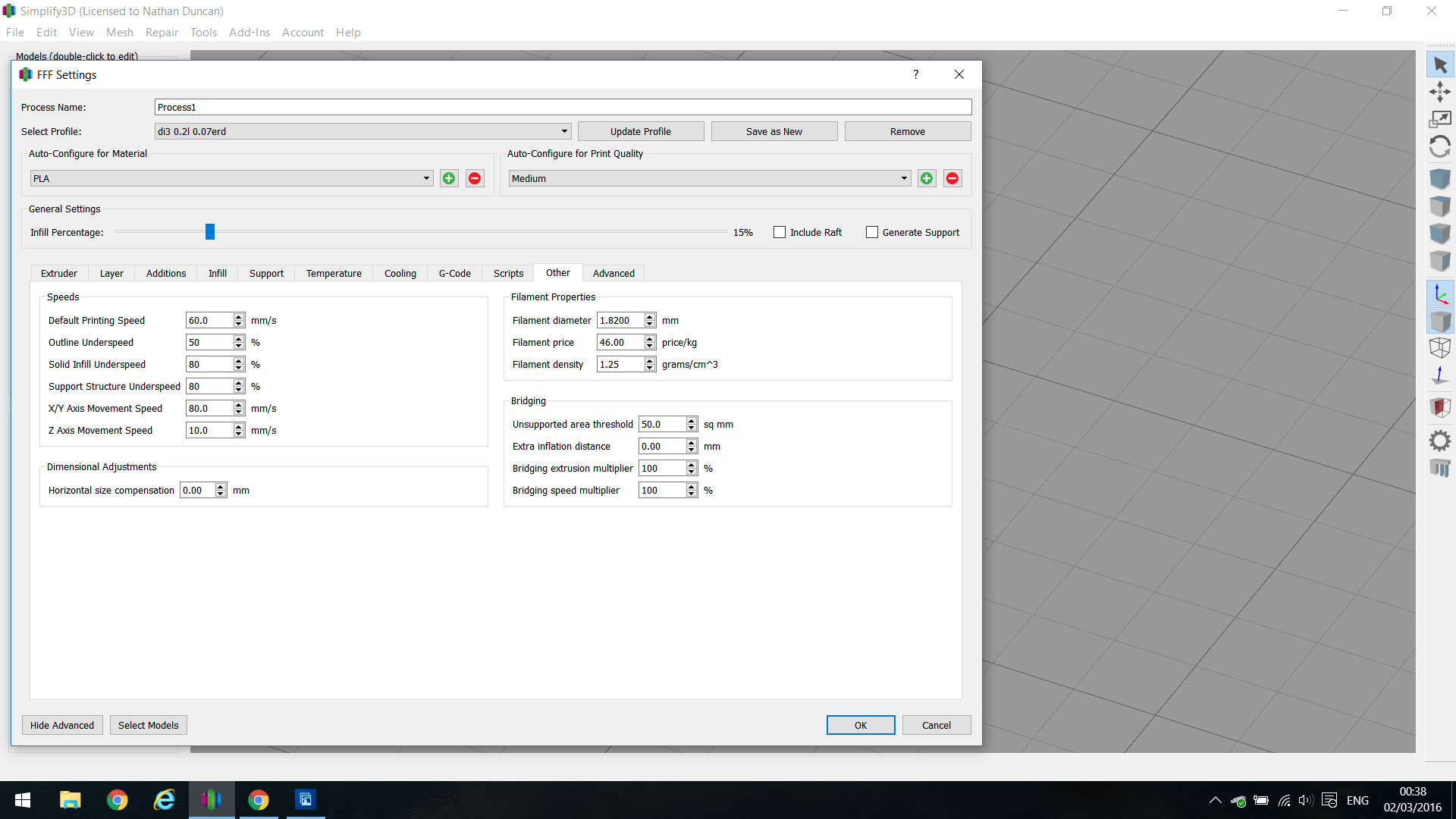Switch to the default isometric view cube
Screen dimensions: 1456x819
(x=1440, y=179)
